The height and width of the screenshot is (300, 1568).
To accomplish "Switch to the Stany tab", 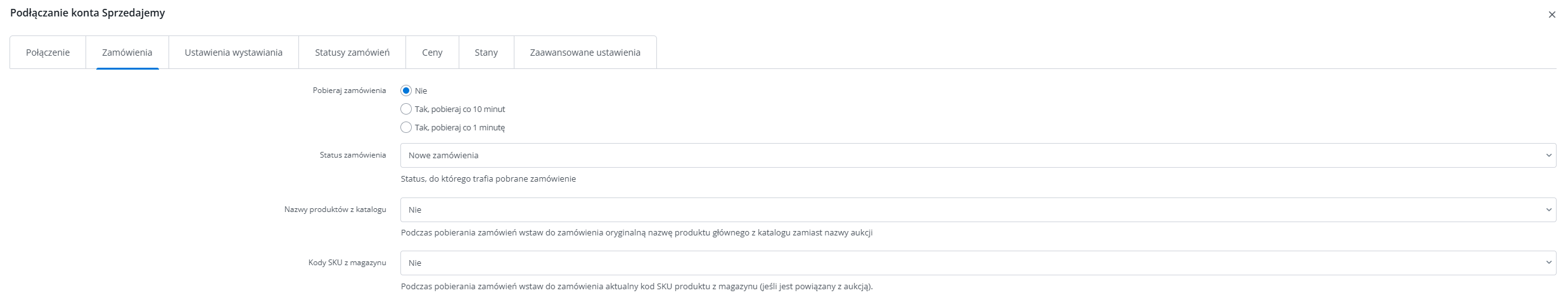I will coord(486,53).
